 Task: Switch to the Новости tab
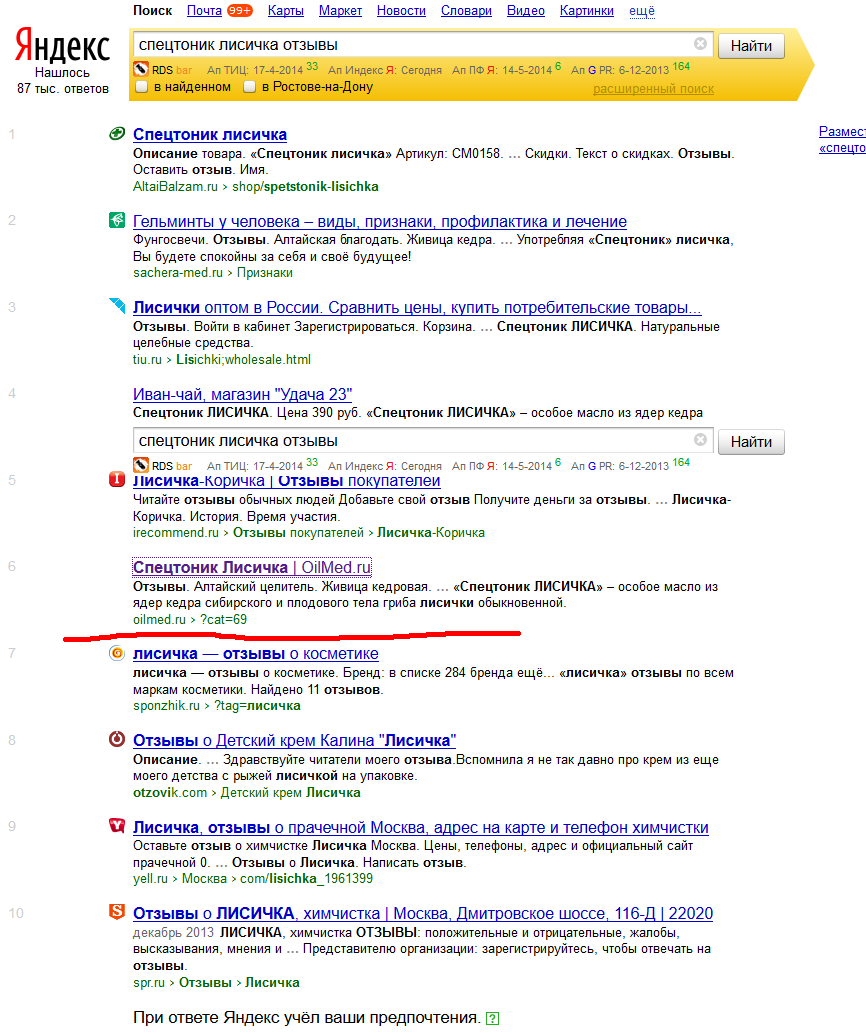point(401,11)
